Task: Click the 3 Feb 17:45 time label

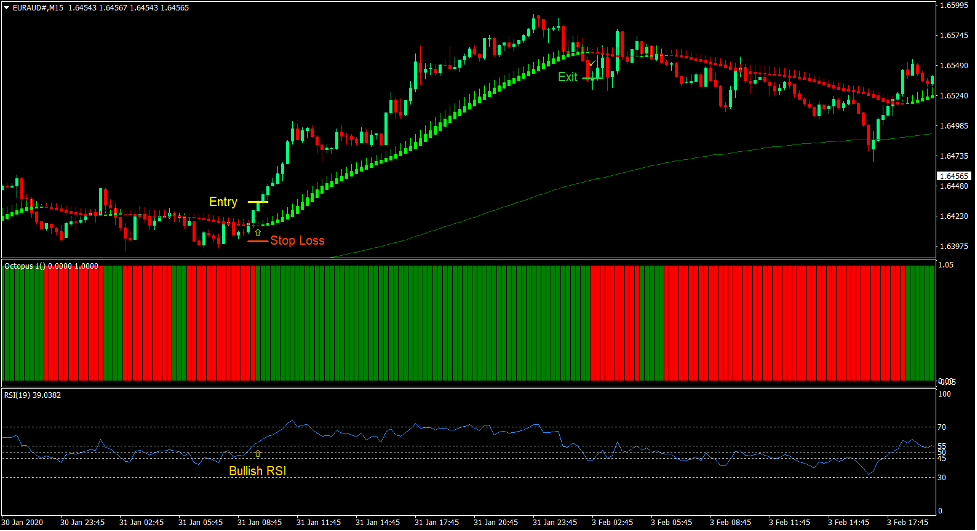Action: (907, 522)
